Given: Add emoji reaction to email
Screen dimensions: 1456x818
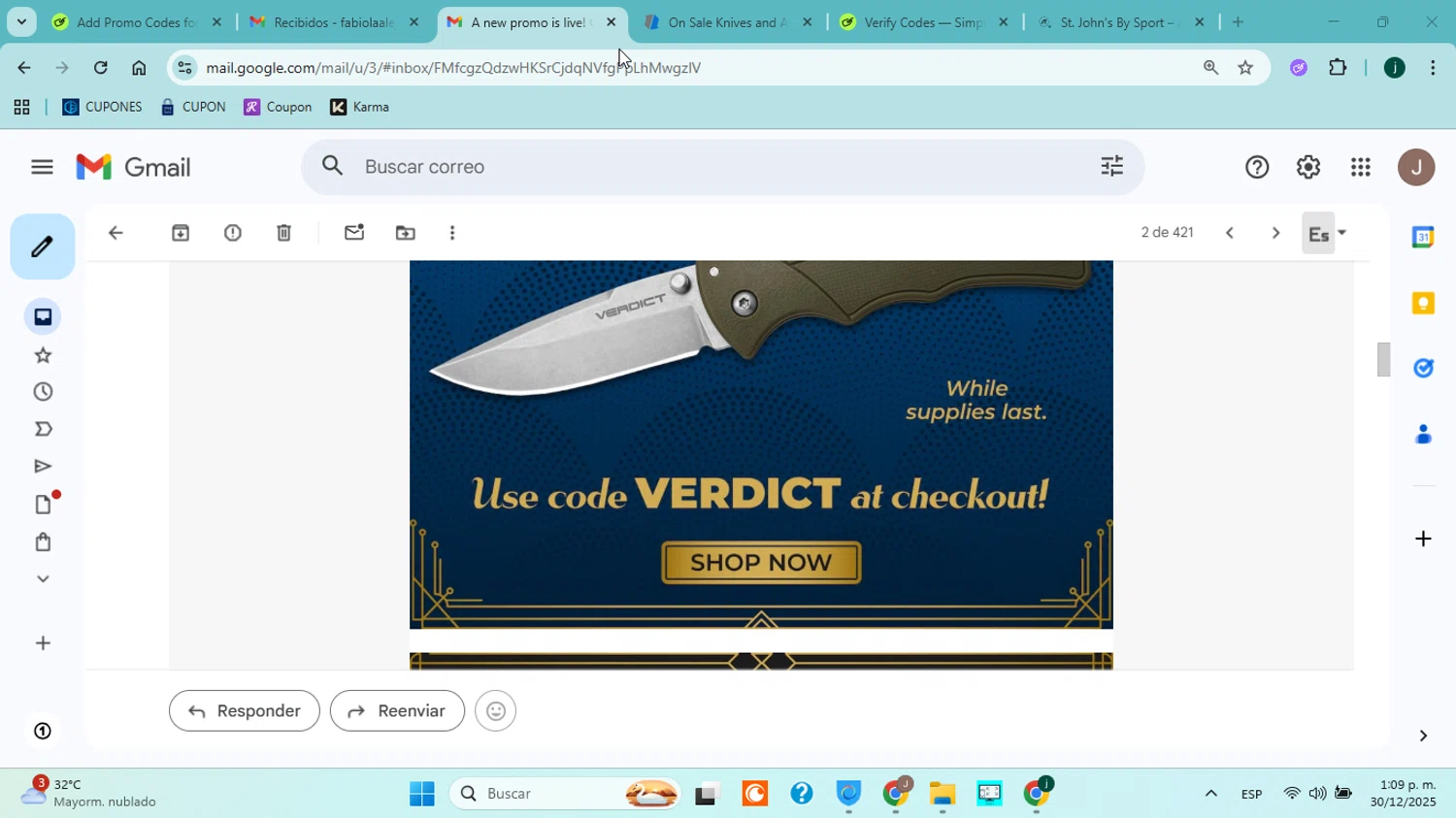Looking at the screenshot, I should coord(496,711).
